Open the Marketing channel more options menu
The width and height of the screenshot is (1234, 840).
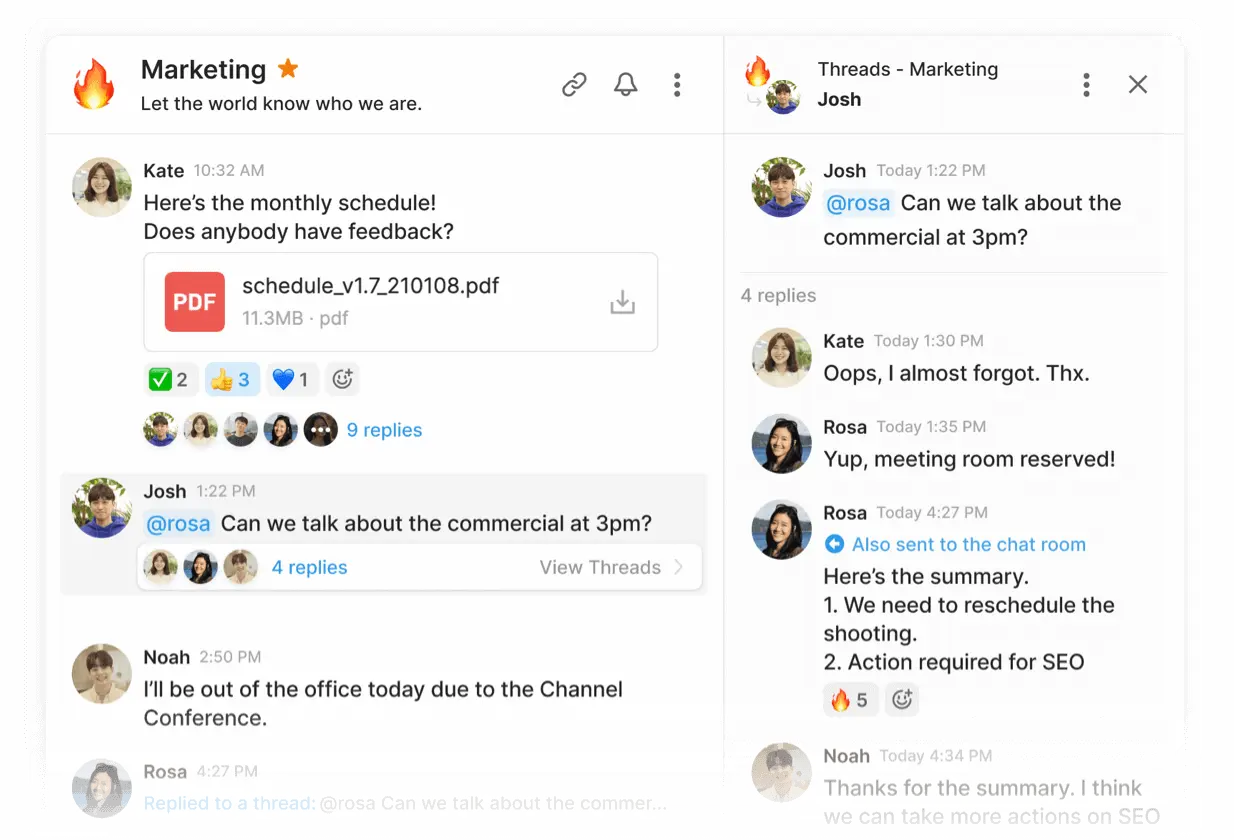coord(677,85)
